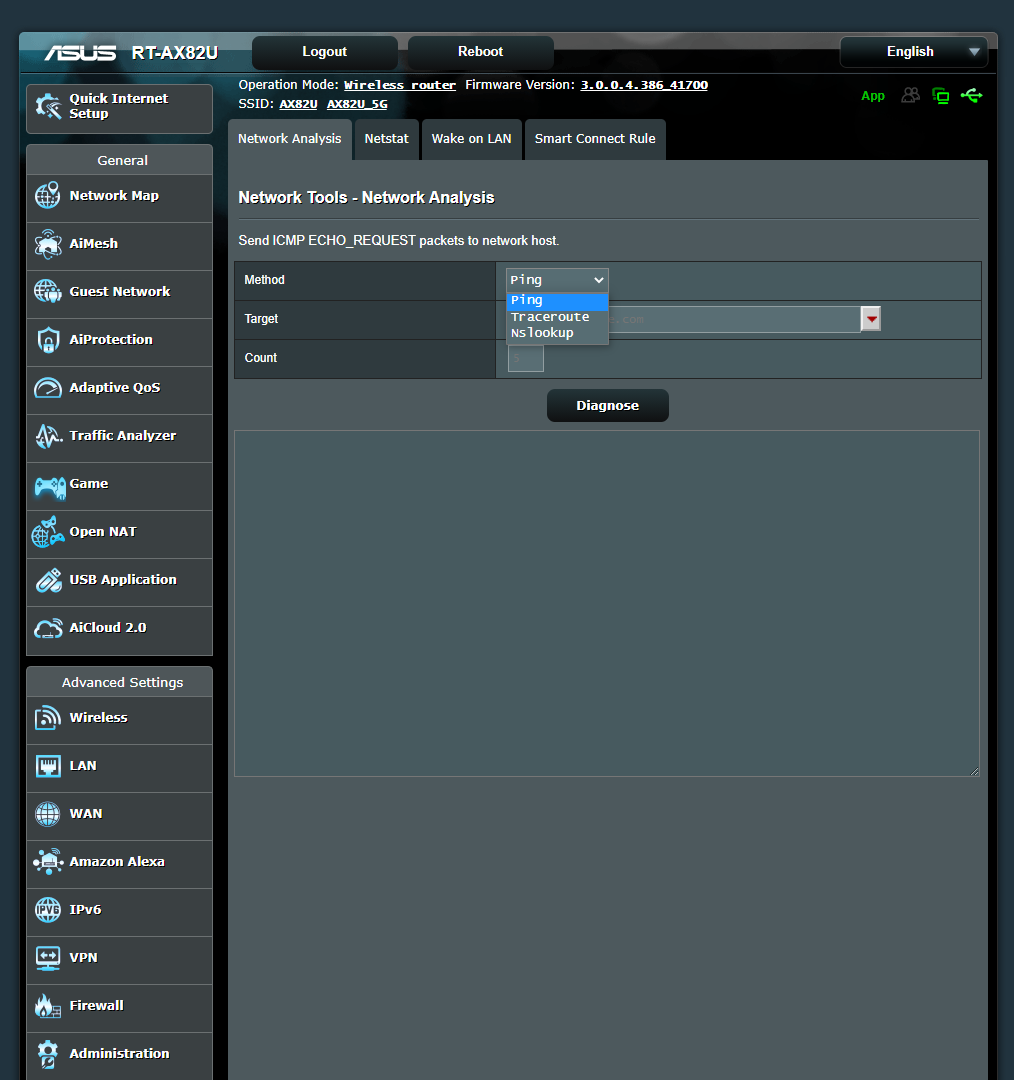
Task: Click the Traffic Analyzer waveform icon
Action: coord(48,436)
